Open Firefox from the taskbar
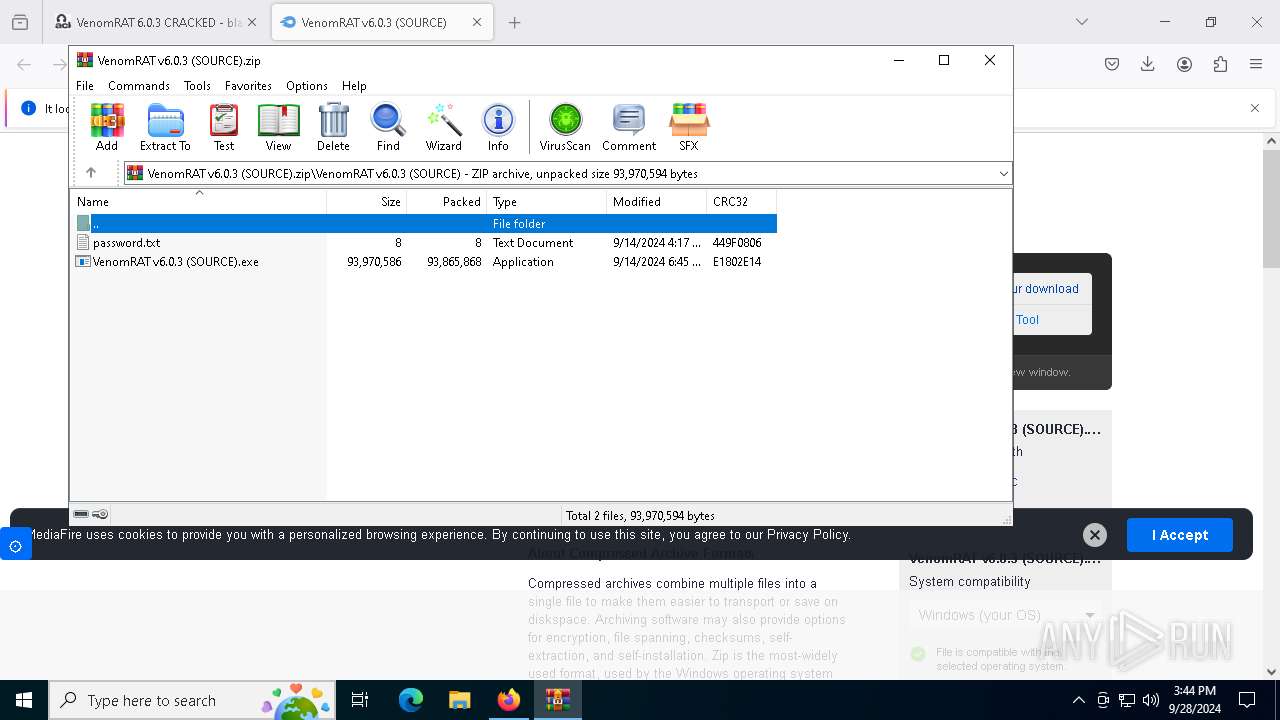 pyautogui.click(x=509, y=700)
